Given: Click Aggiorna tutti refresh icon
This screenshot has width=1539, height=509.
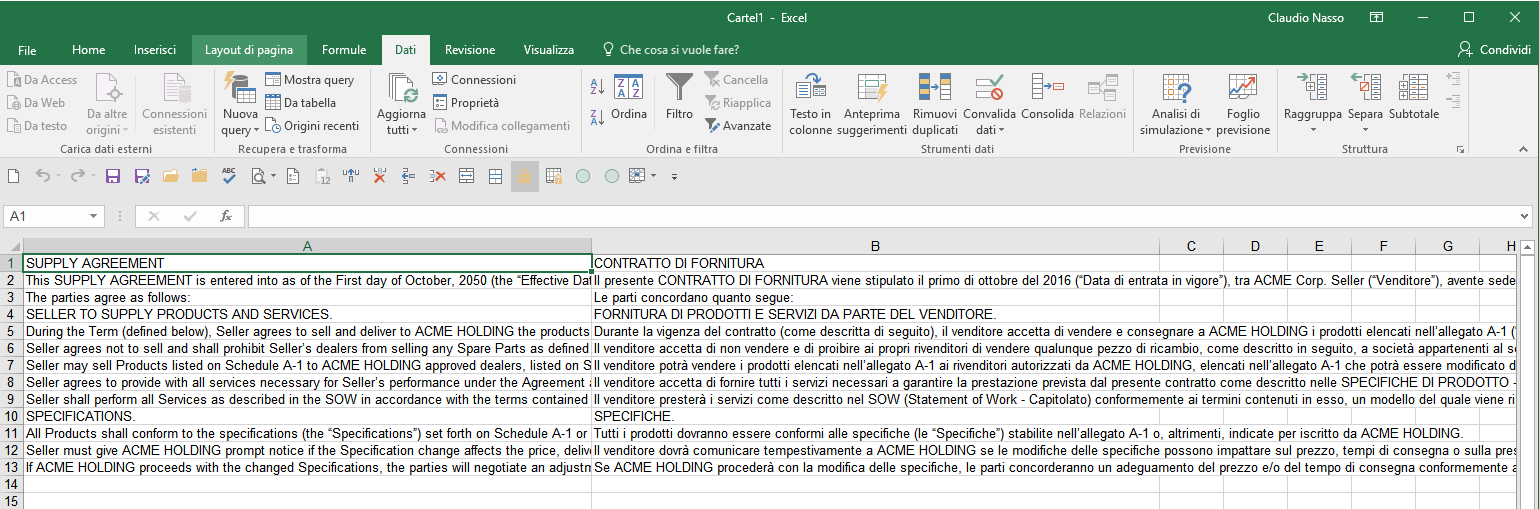Looking at the screenshot, I should [x=402, y=88].
